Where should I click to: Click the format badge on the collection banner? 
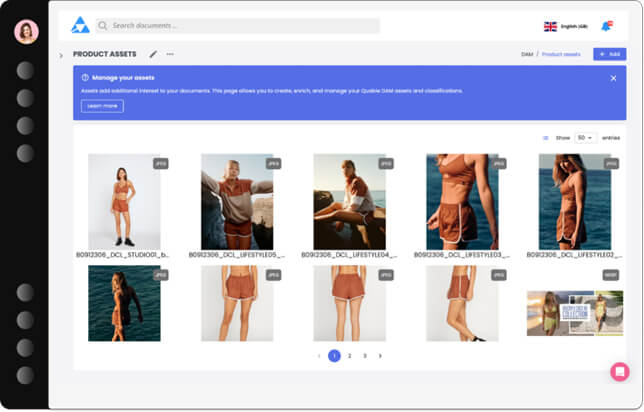tap(611, 275)
